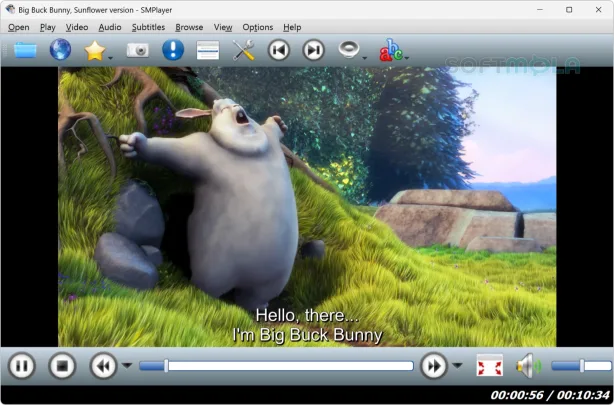Viewport: 614px width, 405px height.
Task: Take a screenshot with the camera icon
Action: pyautogui.click(x=137, y=51)
